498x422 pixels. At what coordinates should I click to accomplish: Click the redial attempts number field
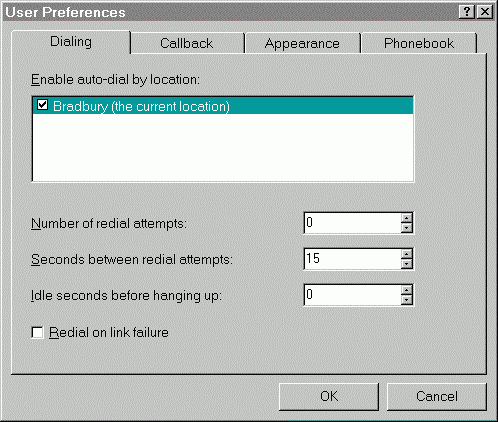pos(353,223)
